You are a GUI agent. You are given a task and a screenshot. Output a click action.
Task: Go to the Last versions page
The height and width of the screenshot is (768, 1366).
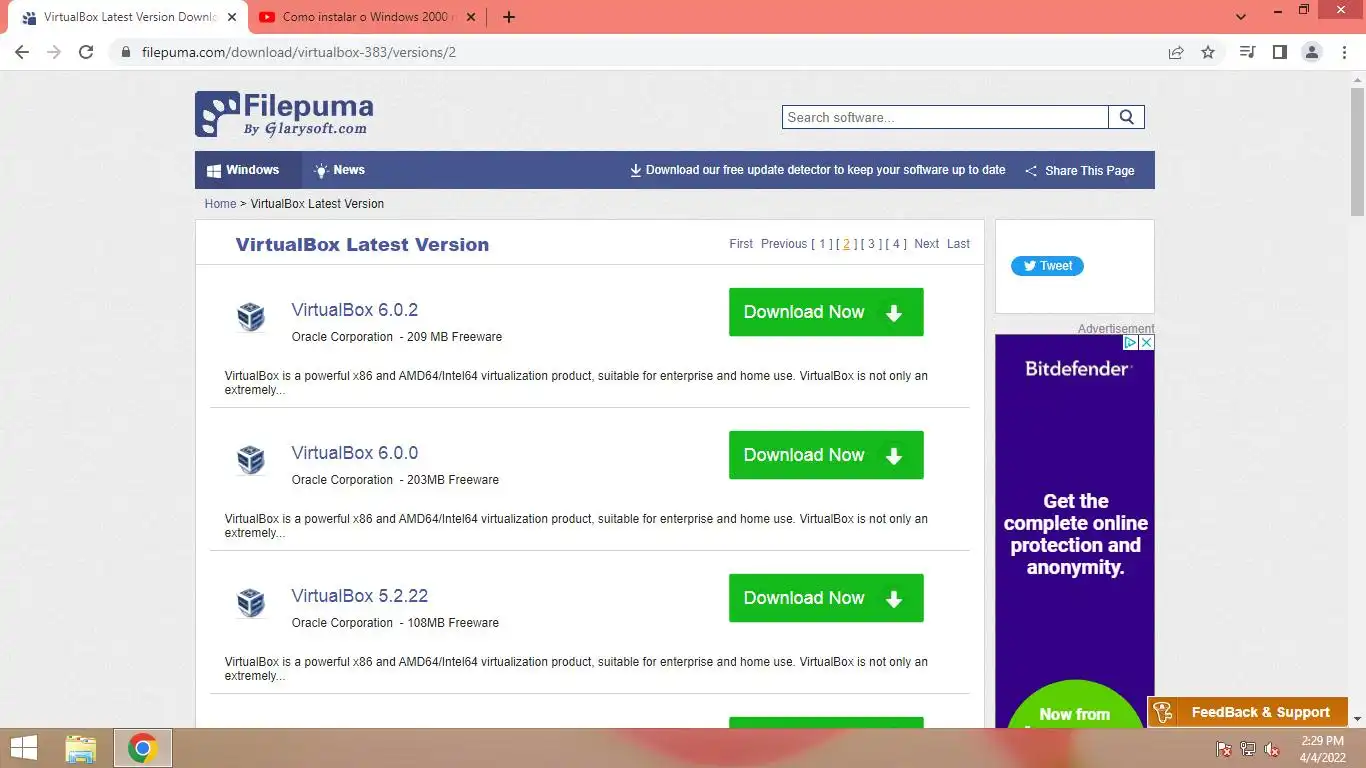958,244
